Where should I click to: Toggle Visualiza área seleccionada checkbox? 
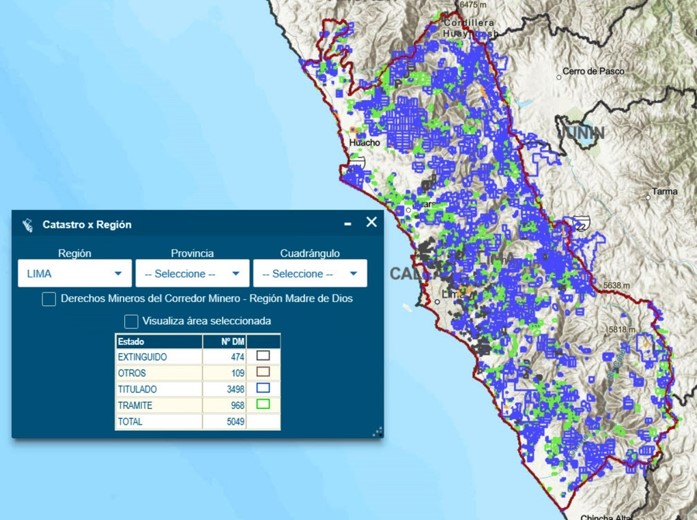(x=131, y=321)
